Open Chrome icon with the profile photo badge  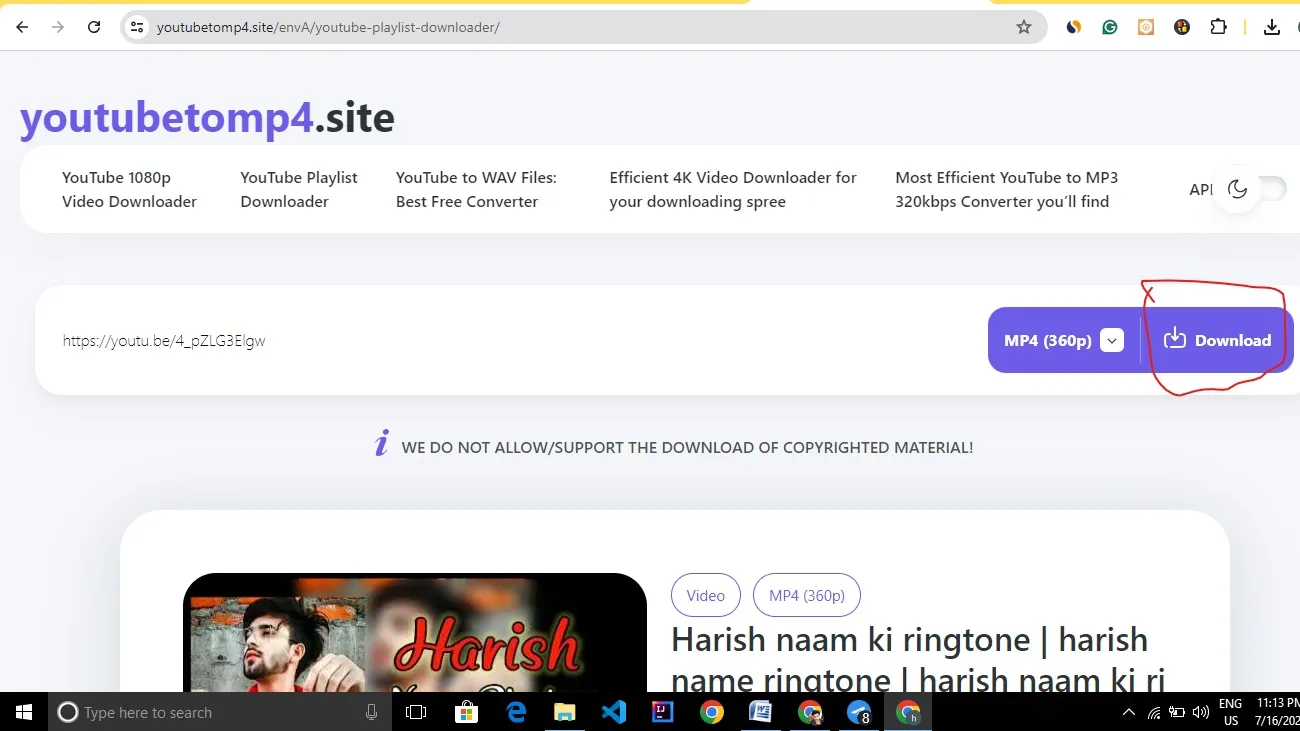[x=810, y=712]
